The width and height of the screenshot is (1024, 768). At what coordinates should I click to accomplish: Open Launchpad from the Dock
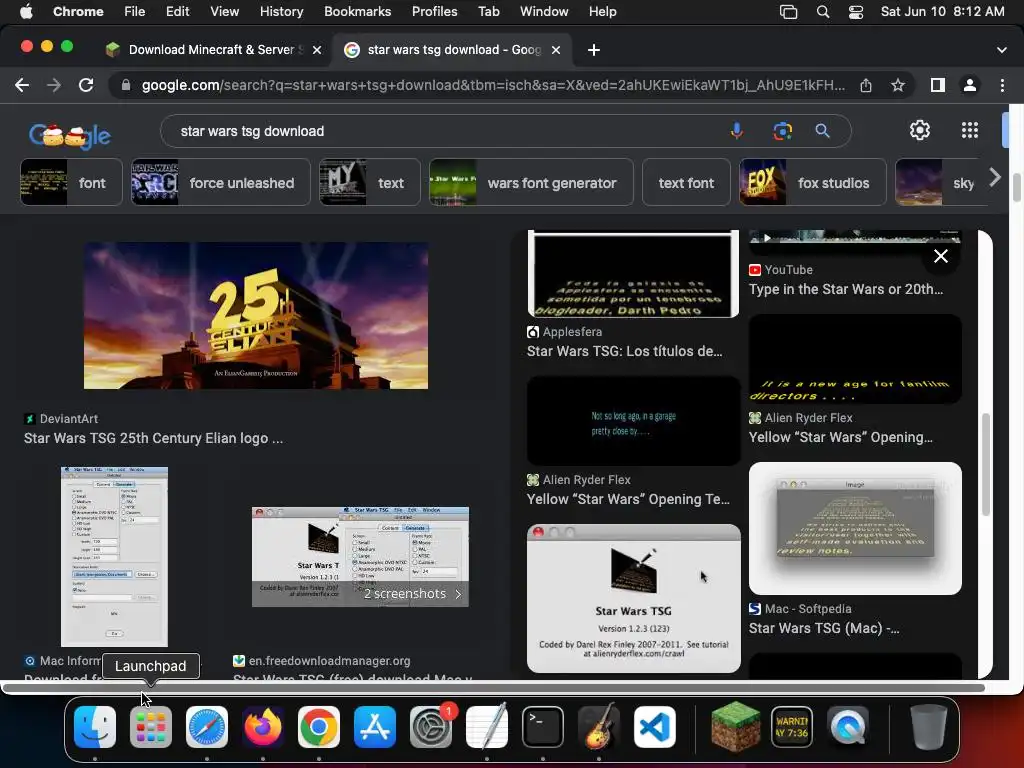point(151,727)
